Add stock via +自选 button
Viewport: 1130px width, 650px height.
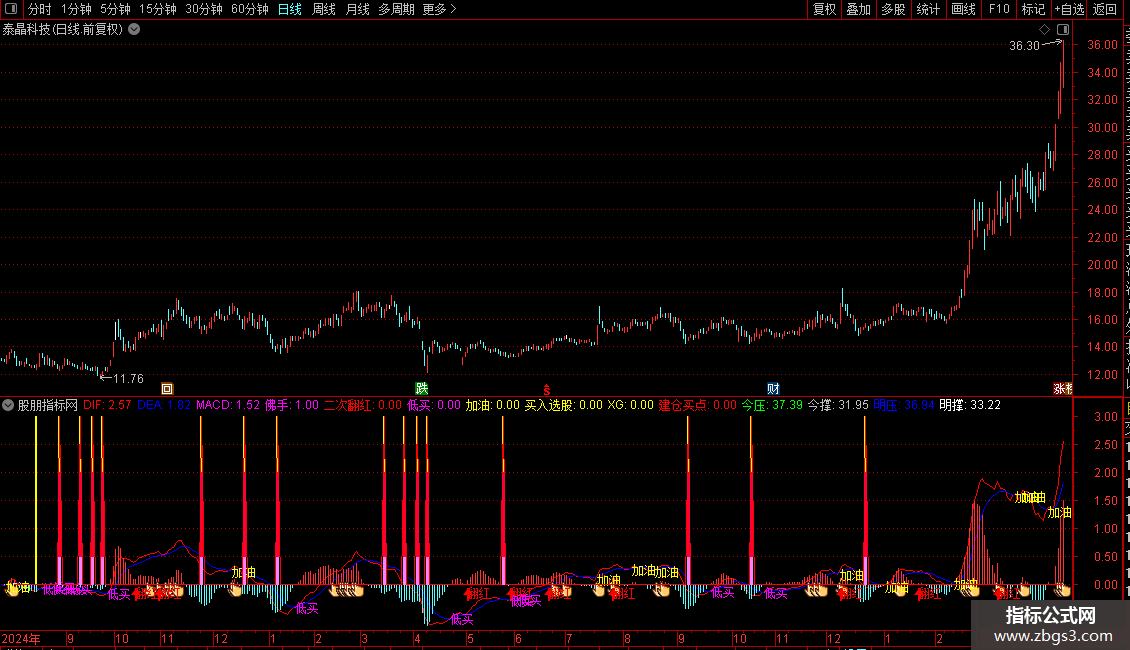pyautogui.click(x=1069, y=9)
